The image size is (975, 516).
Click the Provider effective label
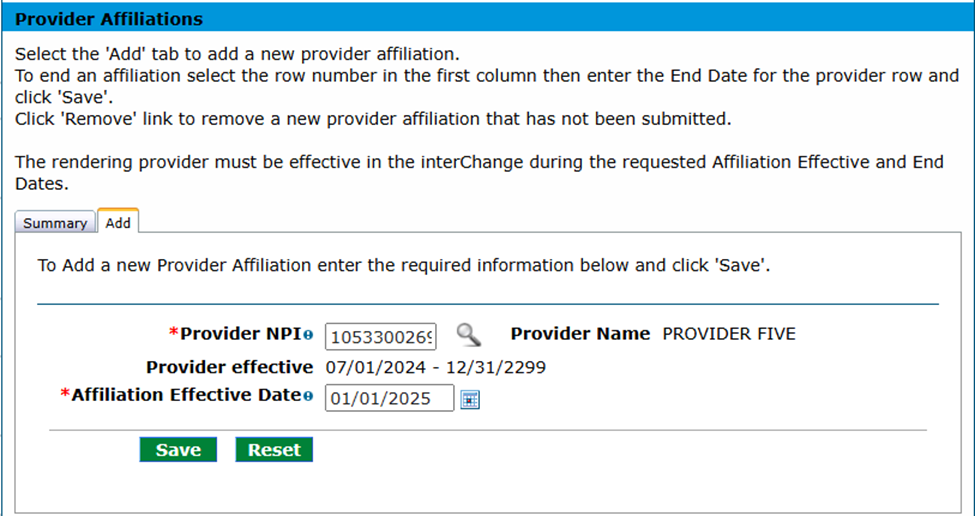pos(229,367)
